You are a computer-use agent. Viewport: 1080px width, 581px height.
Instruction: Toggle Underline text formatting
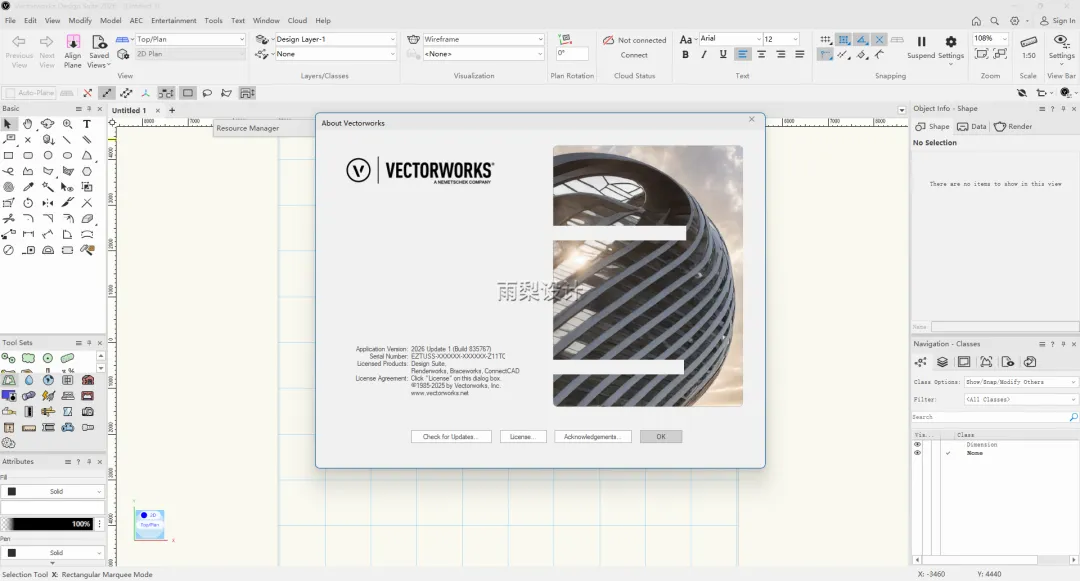click(723, 54)
